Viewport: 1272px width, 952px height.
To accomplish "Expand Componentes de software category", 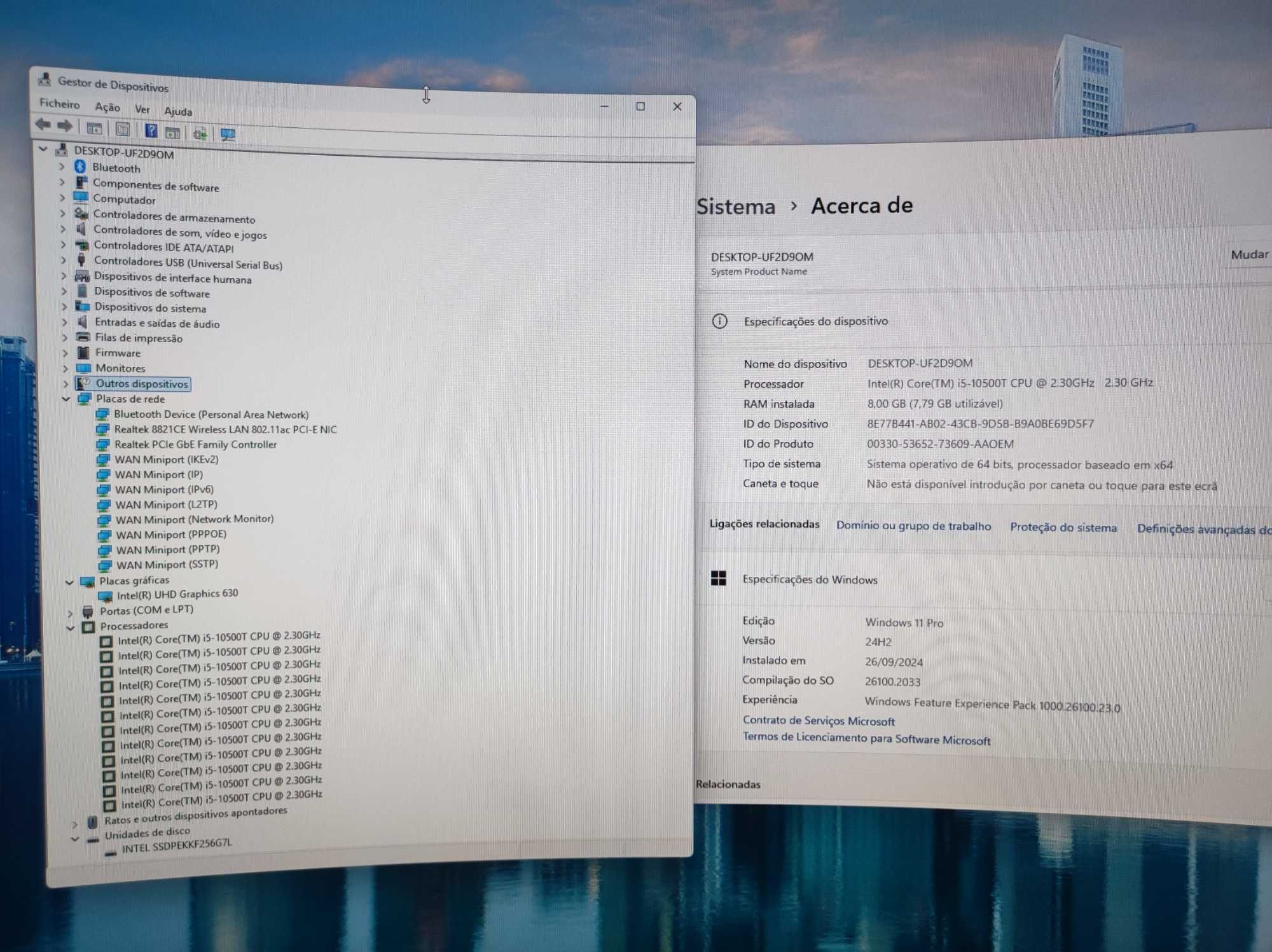I will [62, 182].
